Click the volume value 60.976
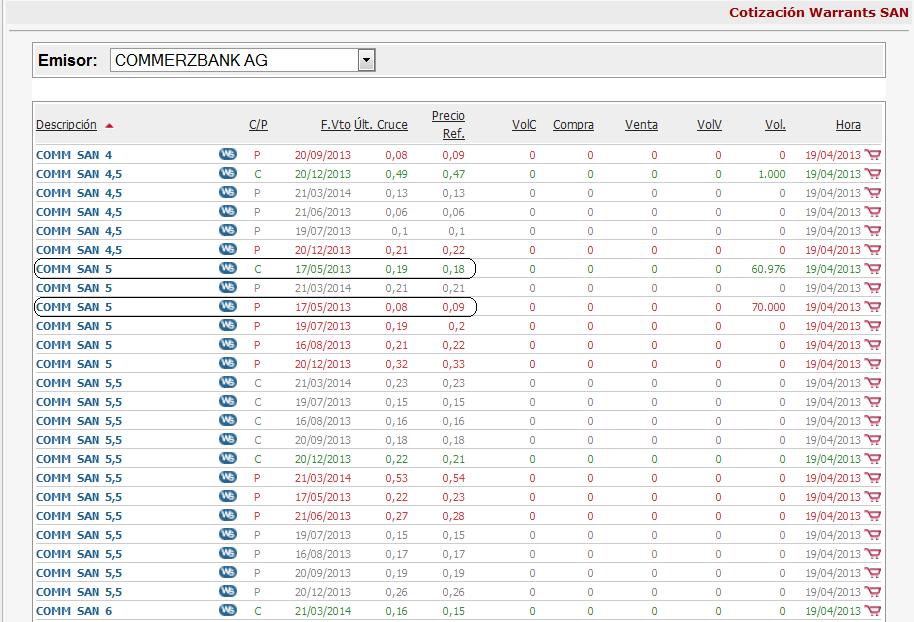The height and width of the screenshot is (622, 914). [768, 269]
